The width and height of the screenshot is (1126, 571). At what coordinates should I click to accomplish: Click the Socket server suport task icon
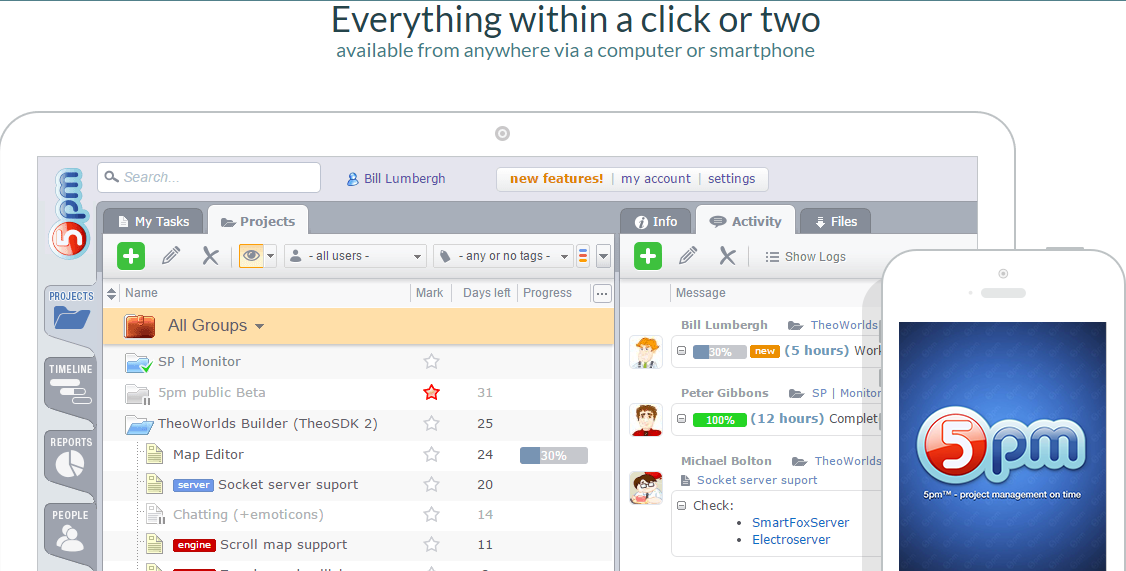[154, 484]
